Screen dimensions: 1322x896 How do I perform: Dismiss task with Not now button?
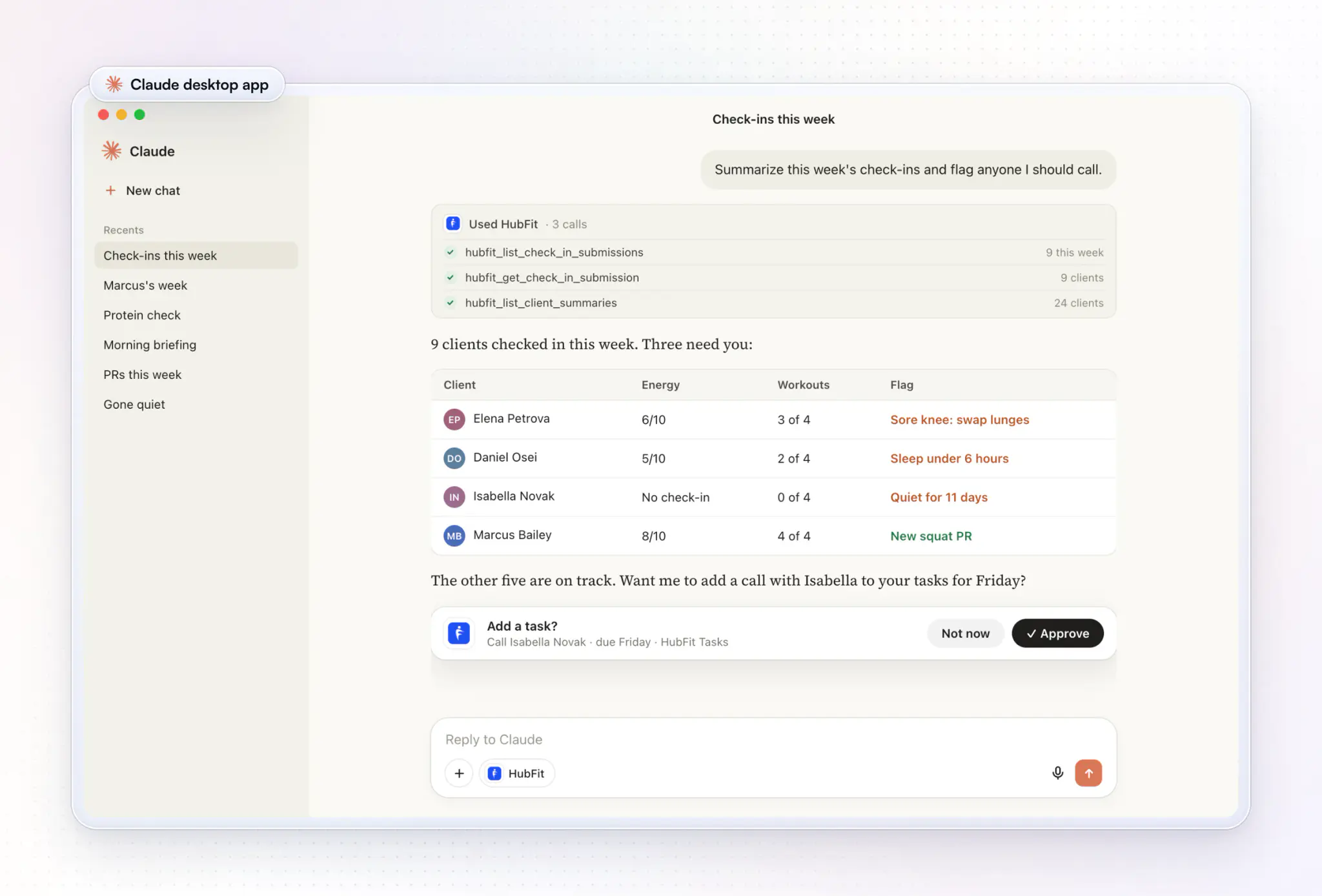click(965, 633)
